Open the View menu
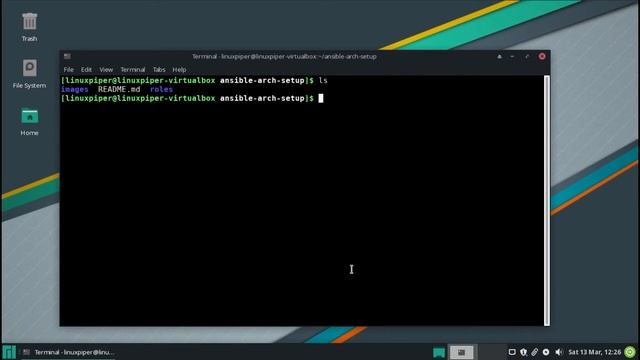The width and height of the screenshot is (640, 360). (106, 70)
